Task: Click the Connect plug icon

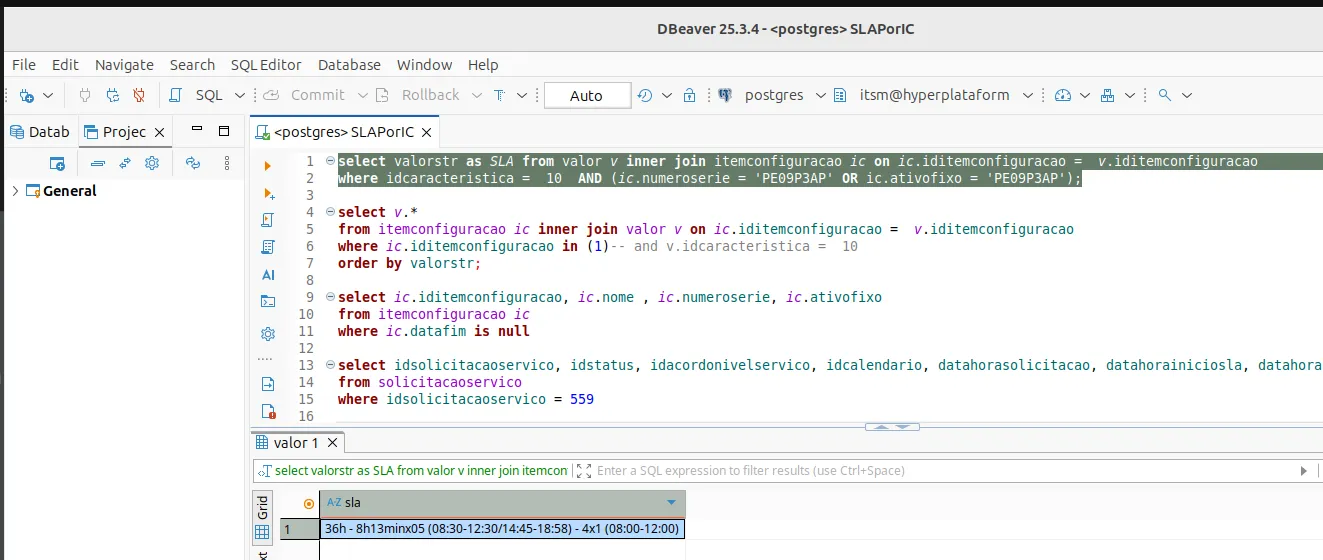Action: click(85, 95)
